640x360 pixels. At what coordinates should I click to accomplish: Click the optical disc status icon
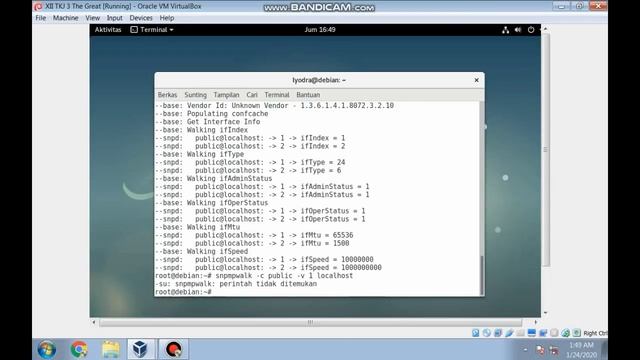click(487, 333)
